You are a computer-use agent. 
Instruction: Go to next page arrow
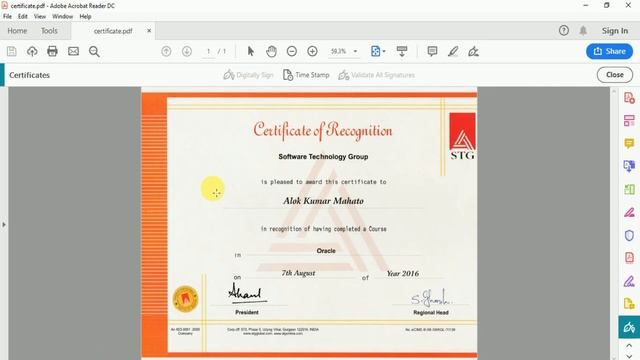point(187,51)
